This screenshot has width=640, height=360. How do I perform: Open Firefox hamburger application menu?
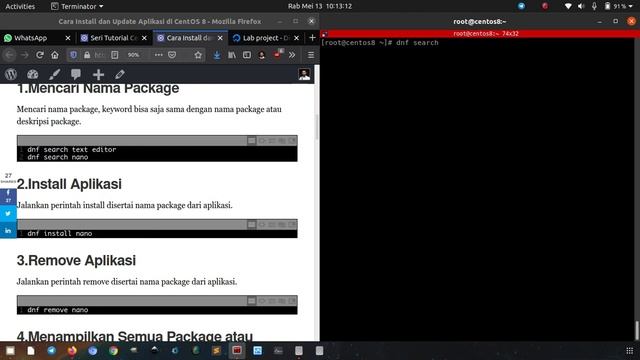pyautogui.click(x=311, y=55)
